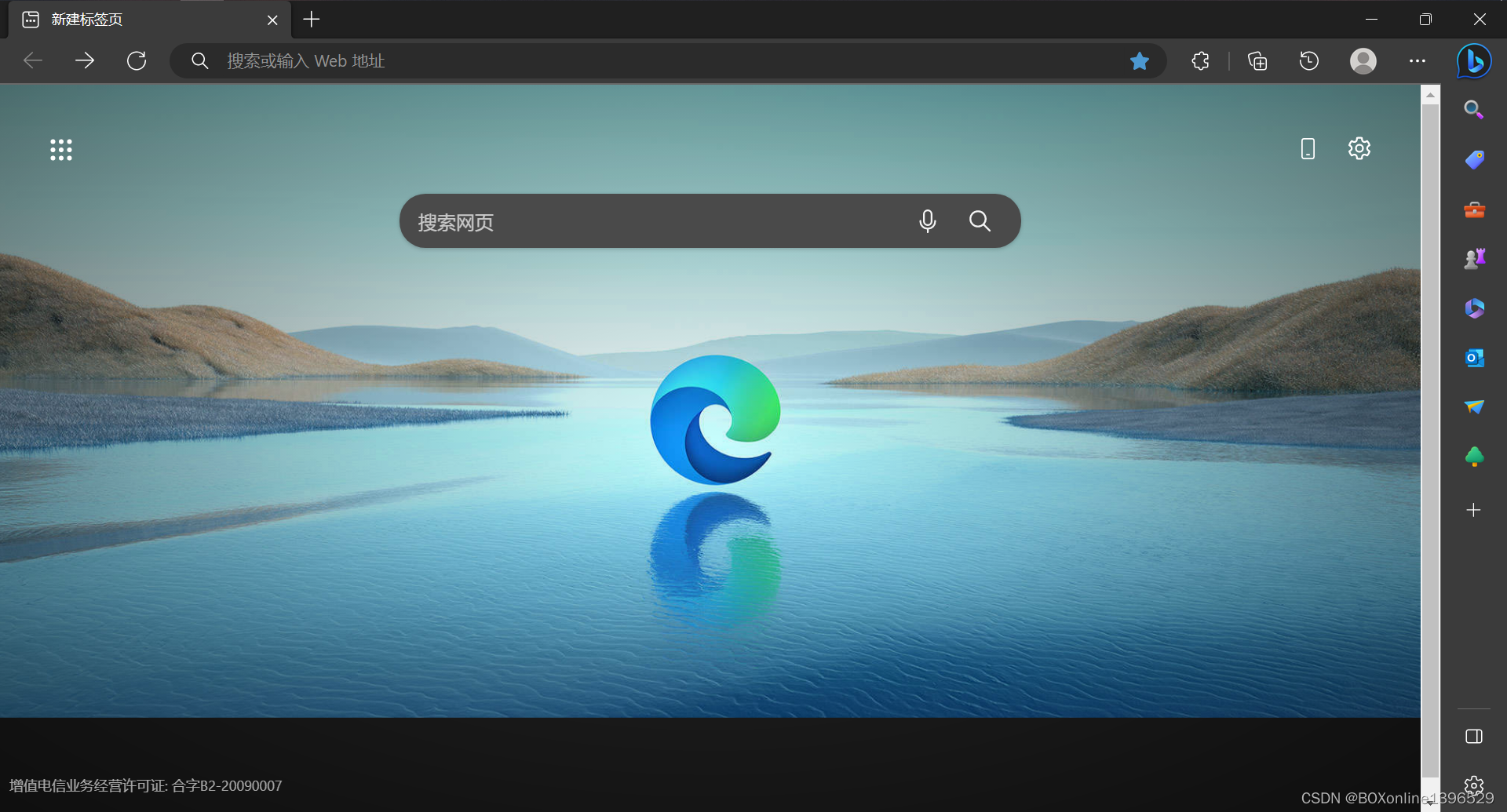Click the address bar search field
Screen dimensions: 1507x812
click(x=667, y=60)
